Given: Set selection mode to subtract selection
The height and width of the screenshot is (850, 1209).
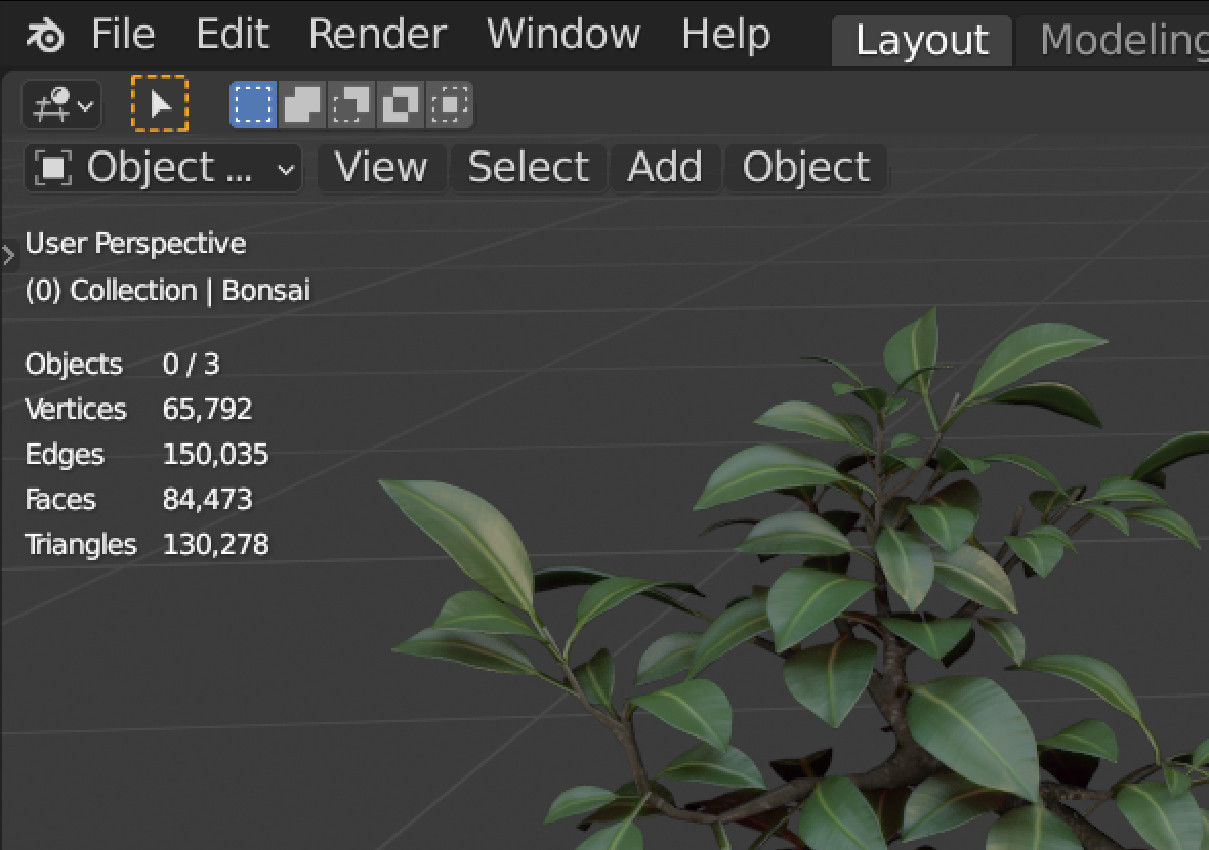Looking at the screenshot, I should coord(351,104).
